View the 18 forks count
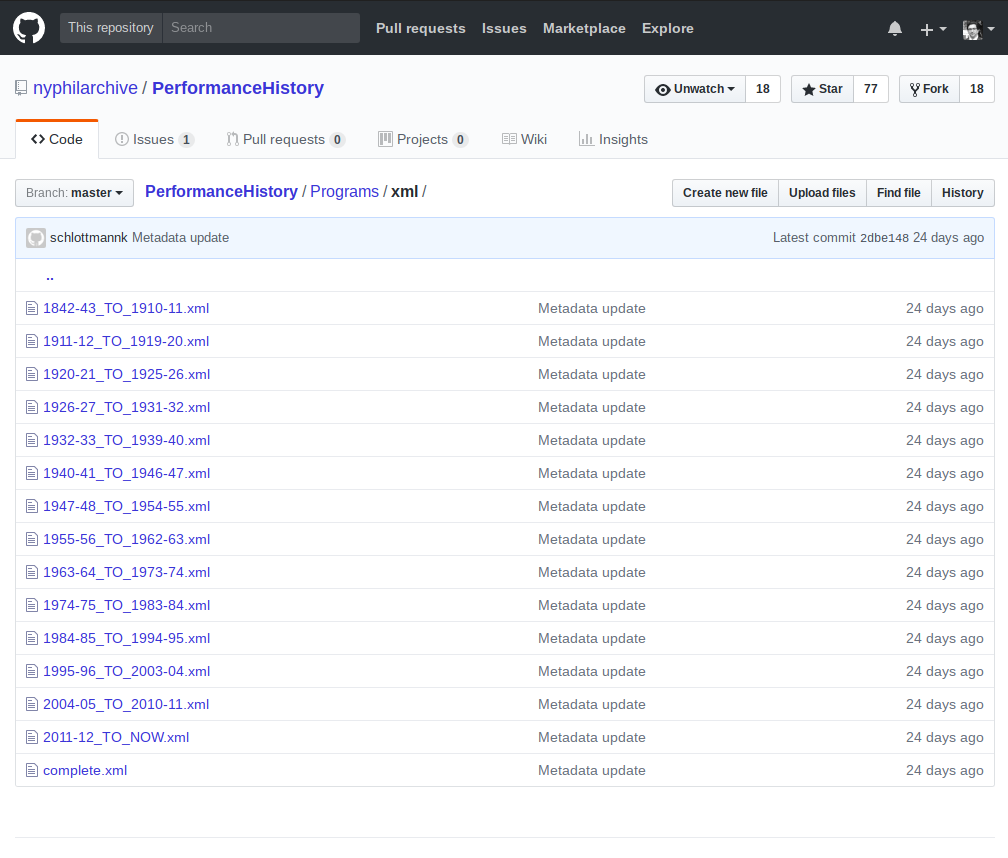 coord(977,89)
